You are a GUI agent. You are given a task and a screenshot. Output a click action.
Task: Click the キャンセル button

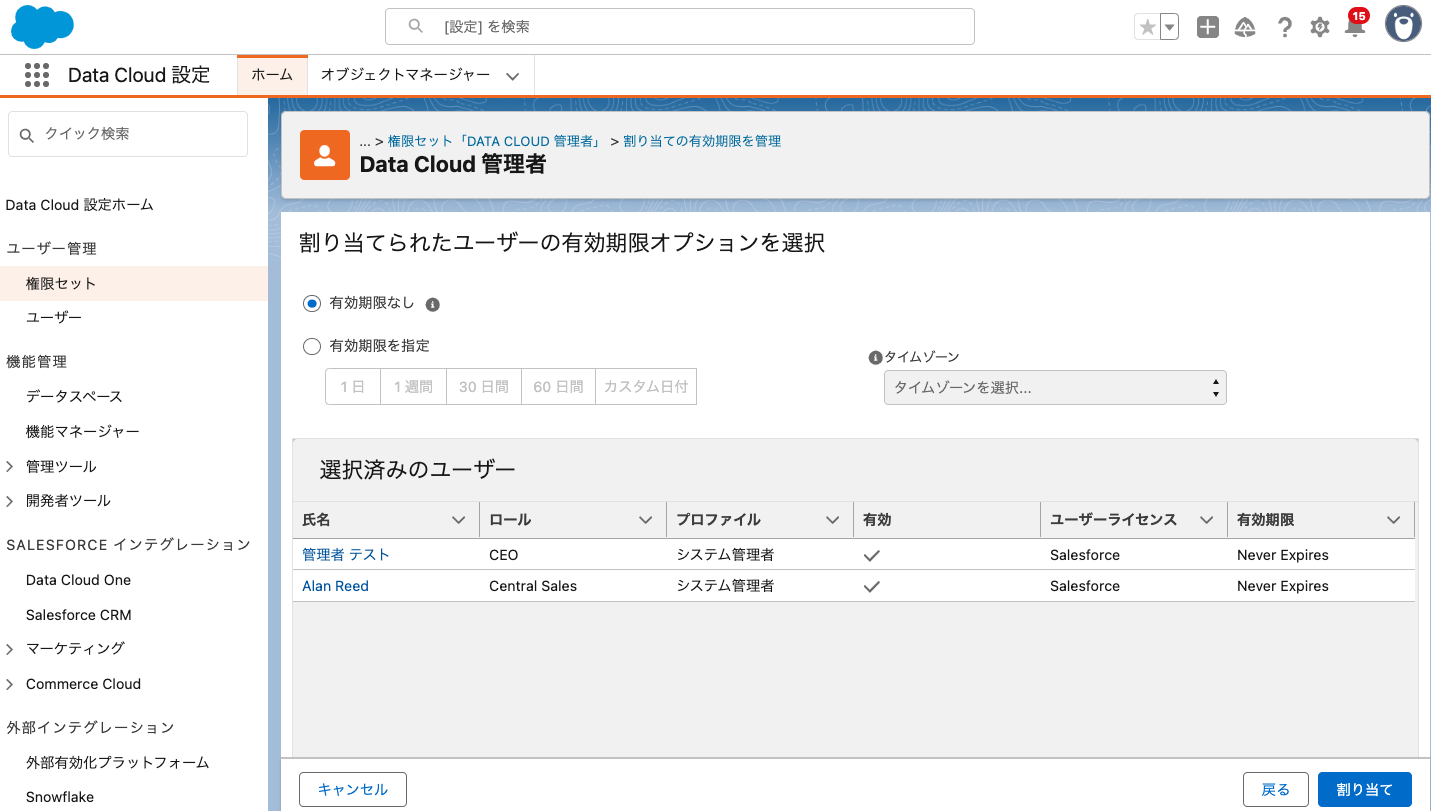[x=353, y=789]
